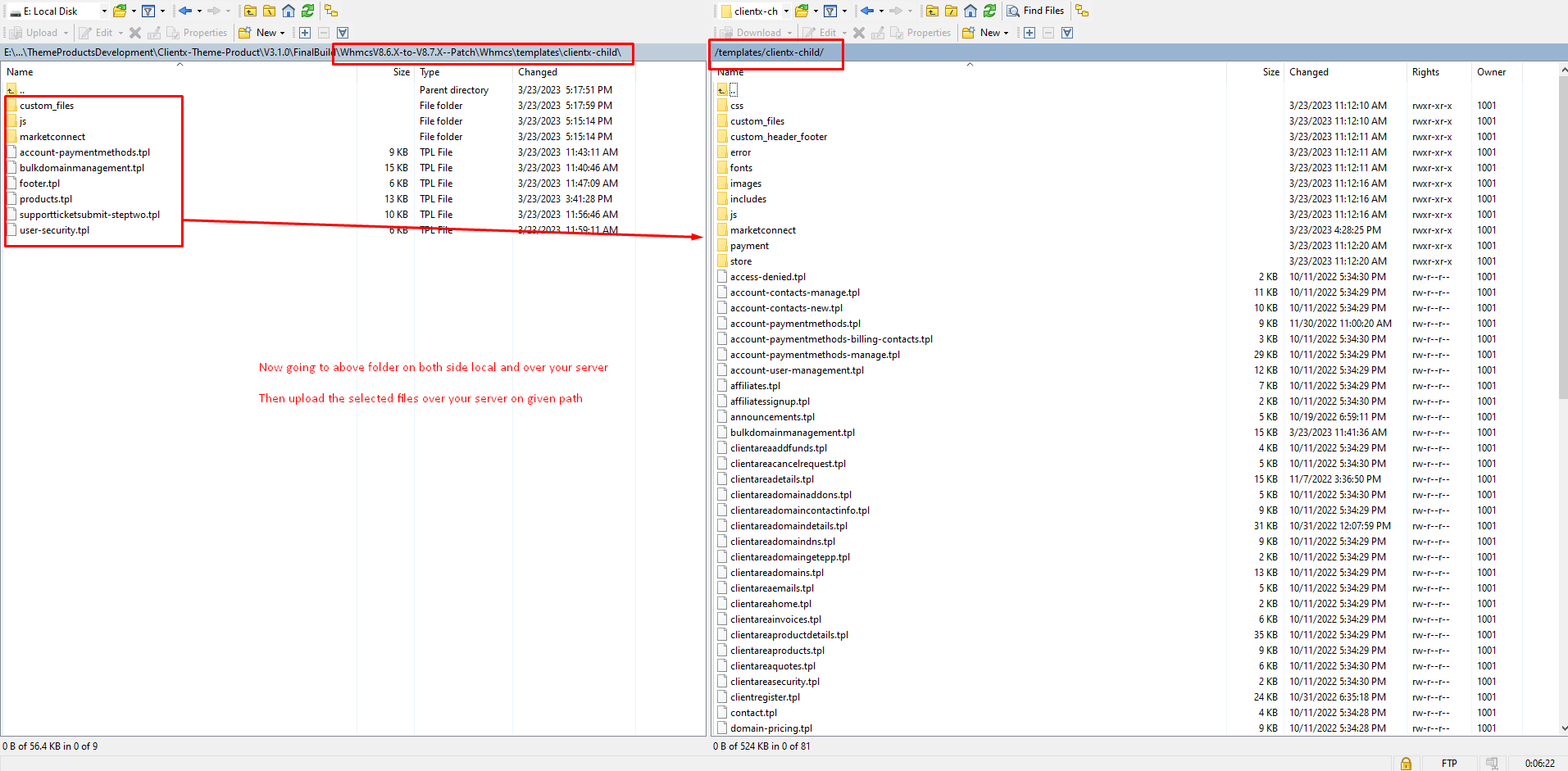This screenshot has width=1568, height=771.
Task: Click the lock icon in status bar
Action: coord(1406,763)
